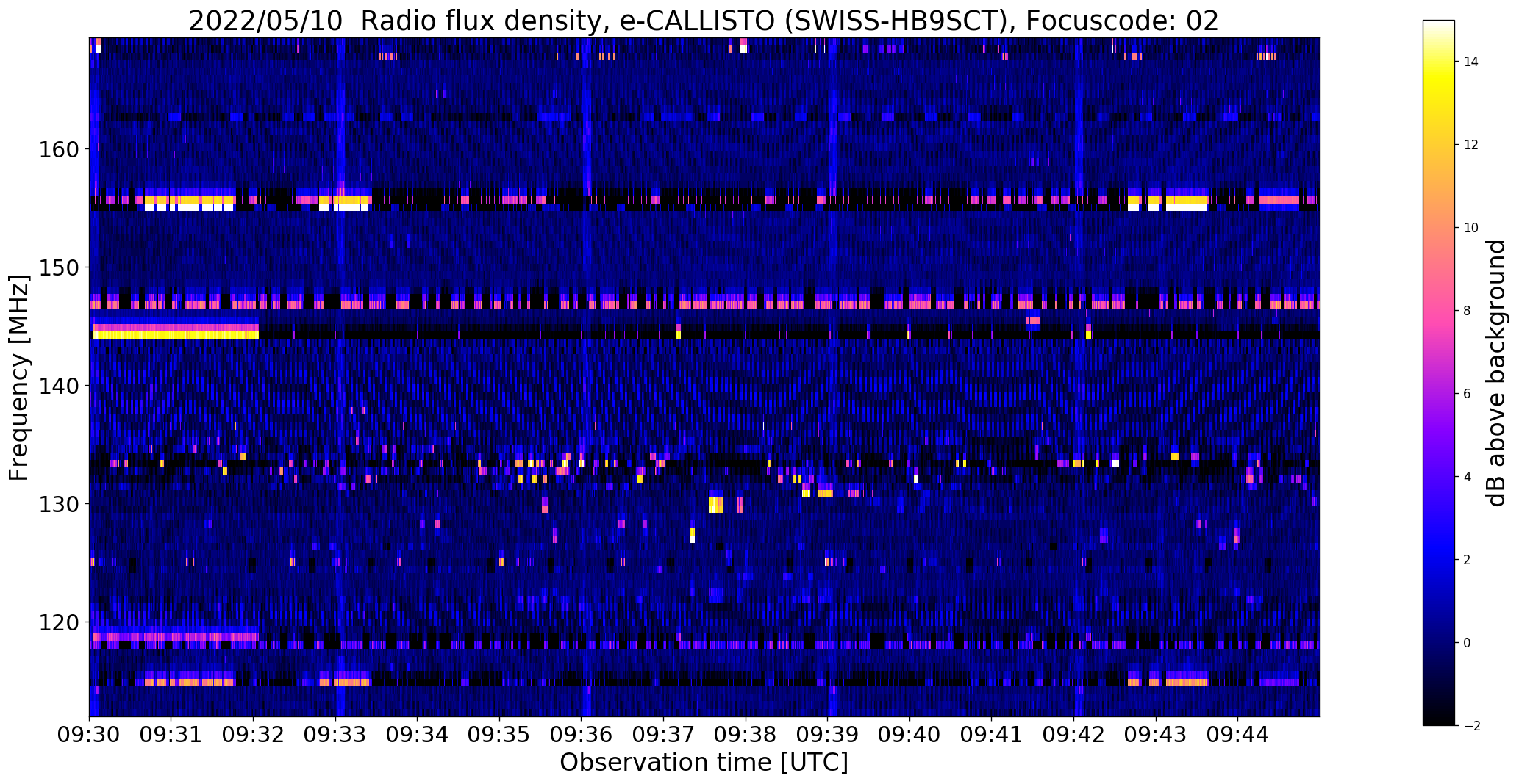Click the colorbar tick label 8
The height and width of the screenshot is (784, 1519).
click(1468, 311)
